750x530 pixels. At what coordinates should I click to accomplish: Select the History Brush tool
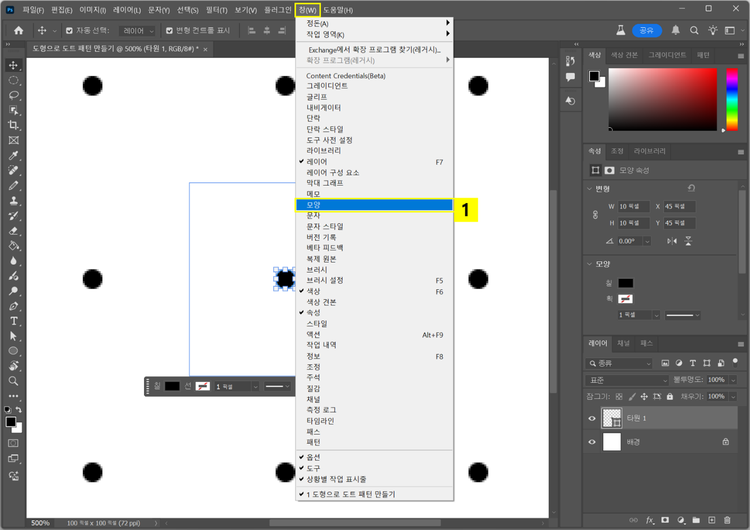pos(13,216)
